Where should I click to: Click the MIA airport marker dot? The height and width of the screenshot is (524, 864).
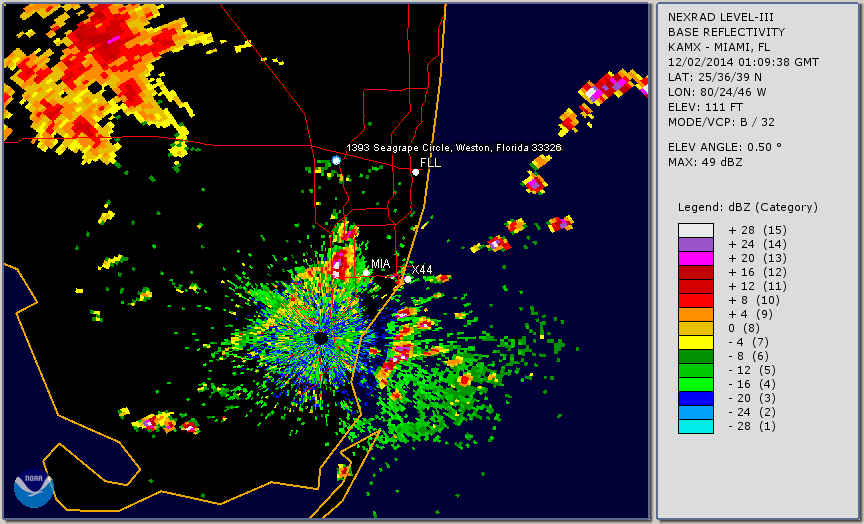[366, 273]
